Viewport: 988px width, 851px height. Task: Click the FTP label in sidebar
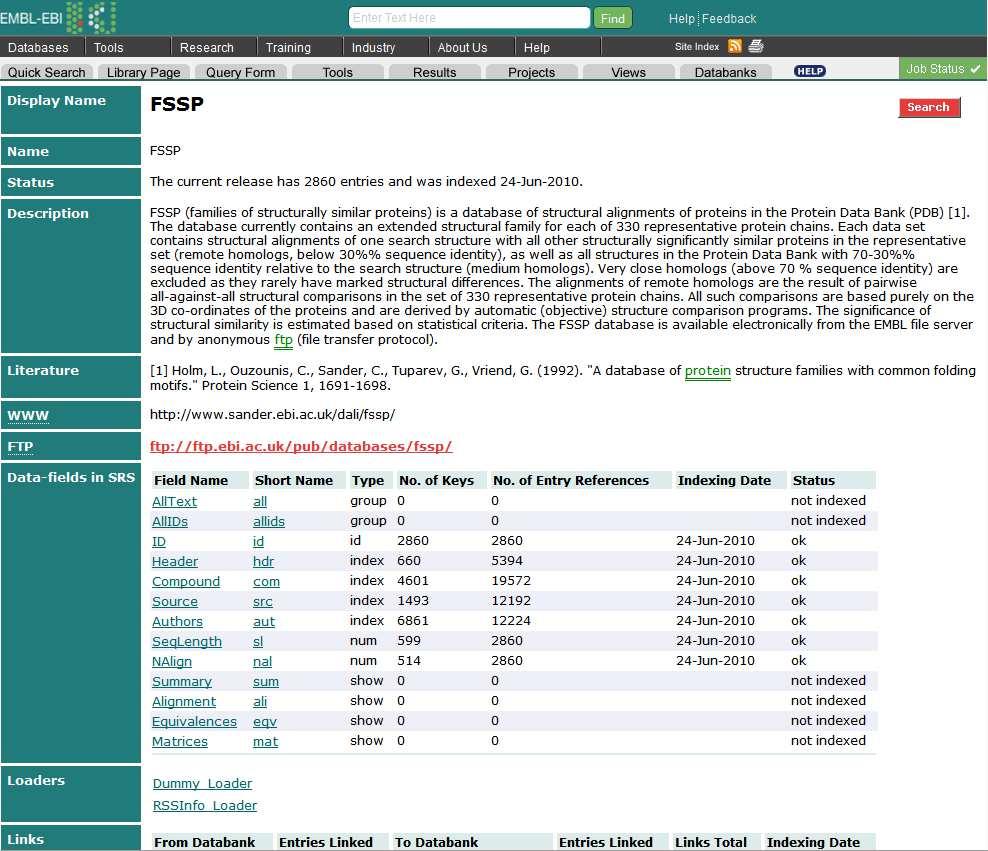(20, 447)
